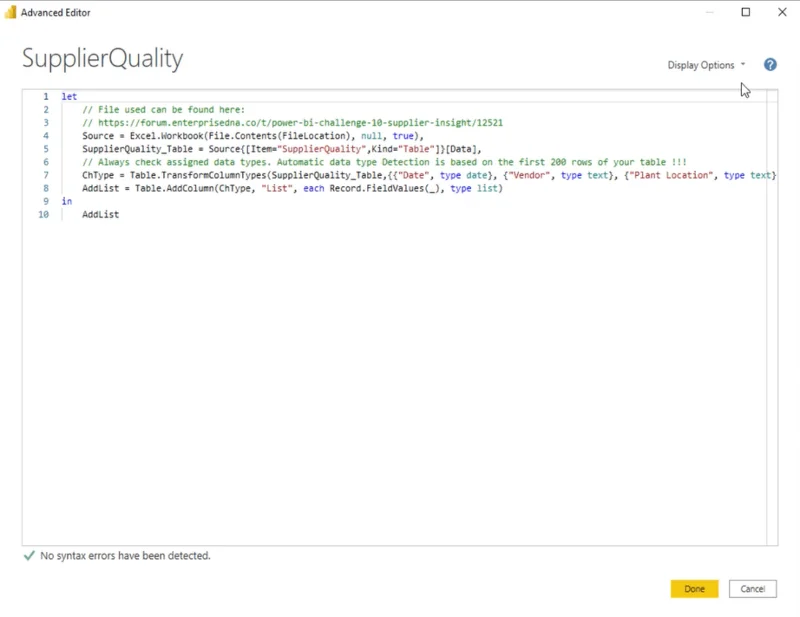
Task: Click the 'Advanced Editor' window title text
Action: click(x=56, y=12)
